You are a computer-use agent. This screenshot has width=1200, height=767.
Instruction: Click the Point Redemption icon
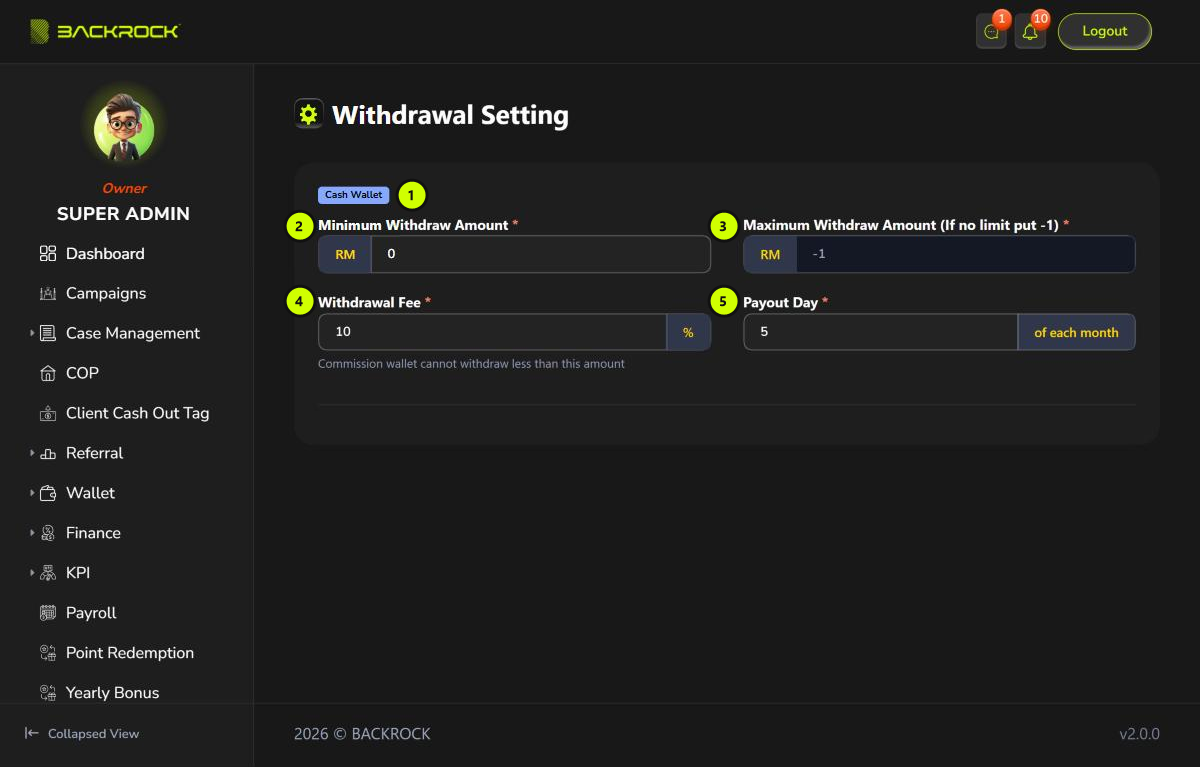point(48,654)
